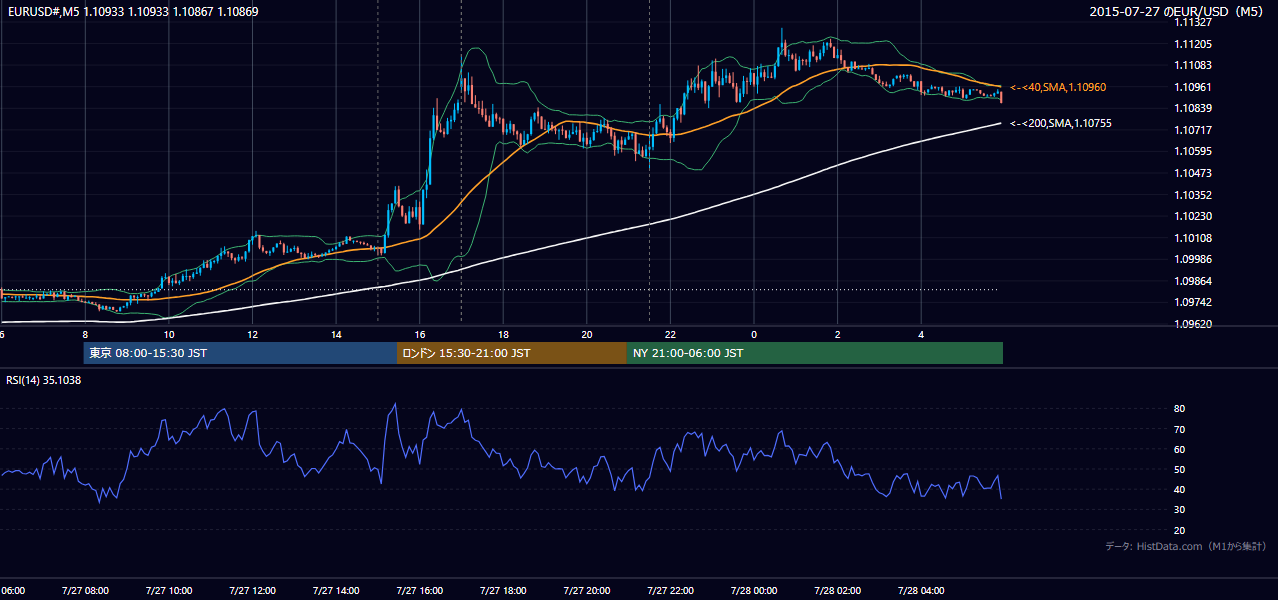The height and width of the screenshot is (600, 1278).
Task: Click price axis value 1.10839
Action: click(1194, 108)
